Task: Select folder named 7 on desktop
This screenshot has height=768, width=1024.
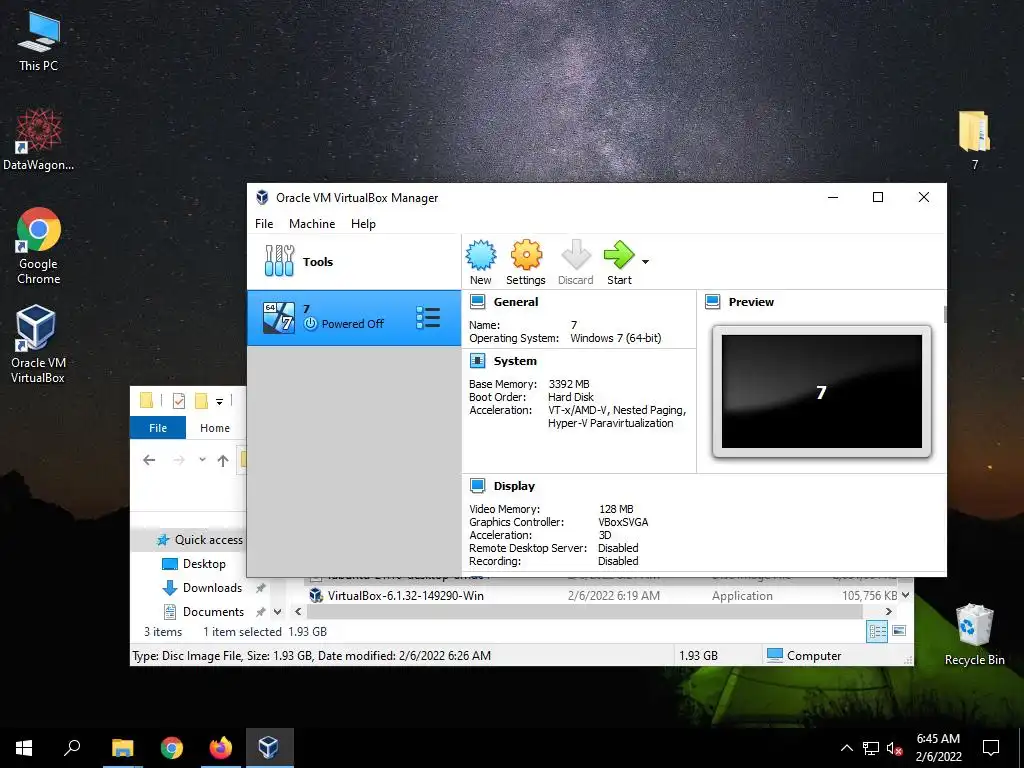Action: coord(974,140)
